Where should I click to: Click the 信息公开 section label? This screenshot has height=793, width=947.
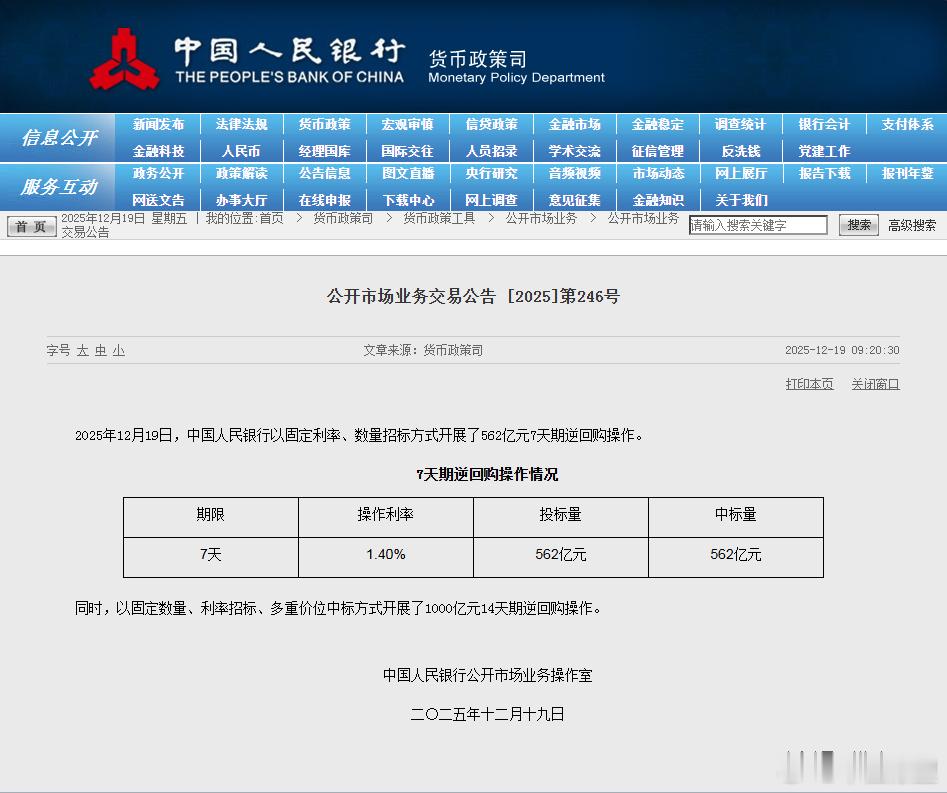59,138
